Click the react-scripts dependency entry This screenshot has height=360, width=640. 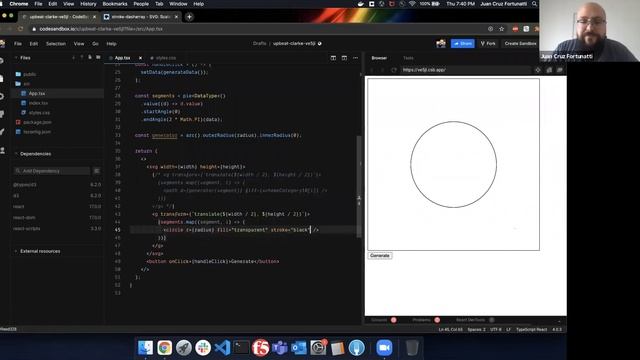point(57,229)
